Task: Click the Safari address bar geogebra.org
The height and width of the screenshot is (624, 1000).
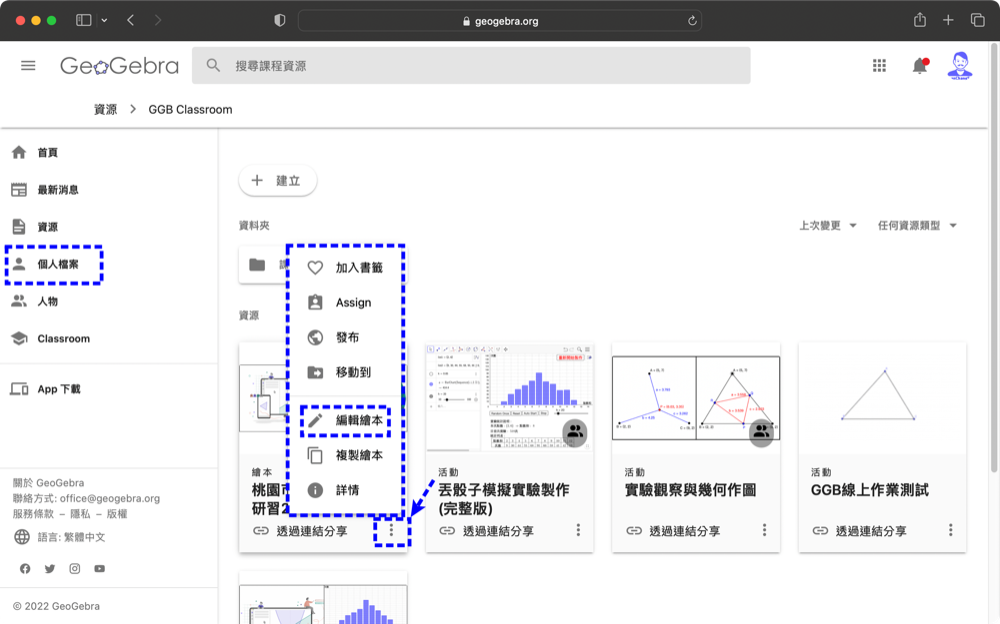Action: click(500, 21)
